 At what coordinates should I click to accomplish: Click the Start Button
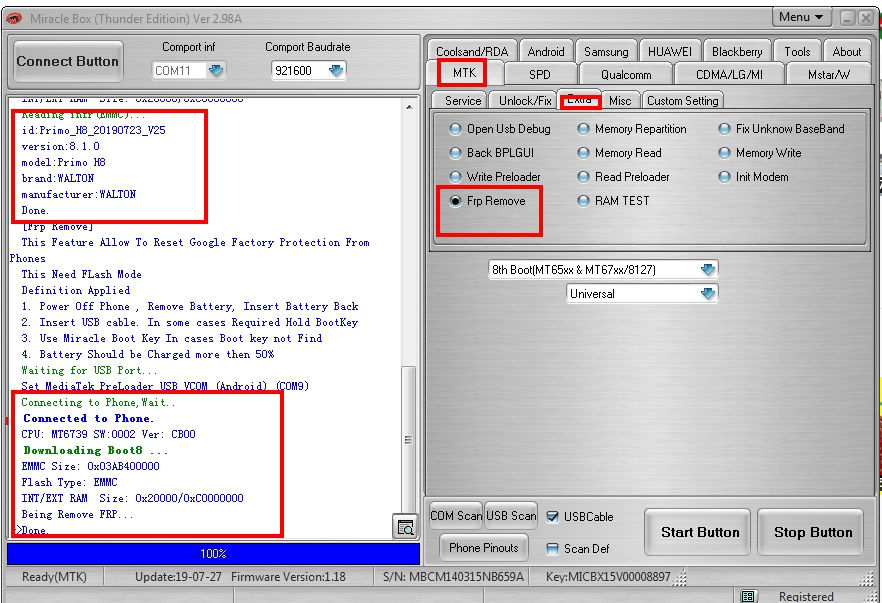point(700,532)
